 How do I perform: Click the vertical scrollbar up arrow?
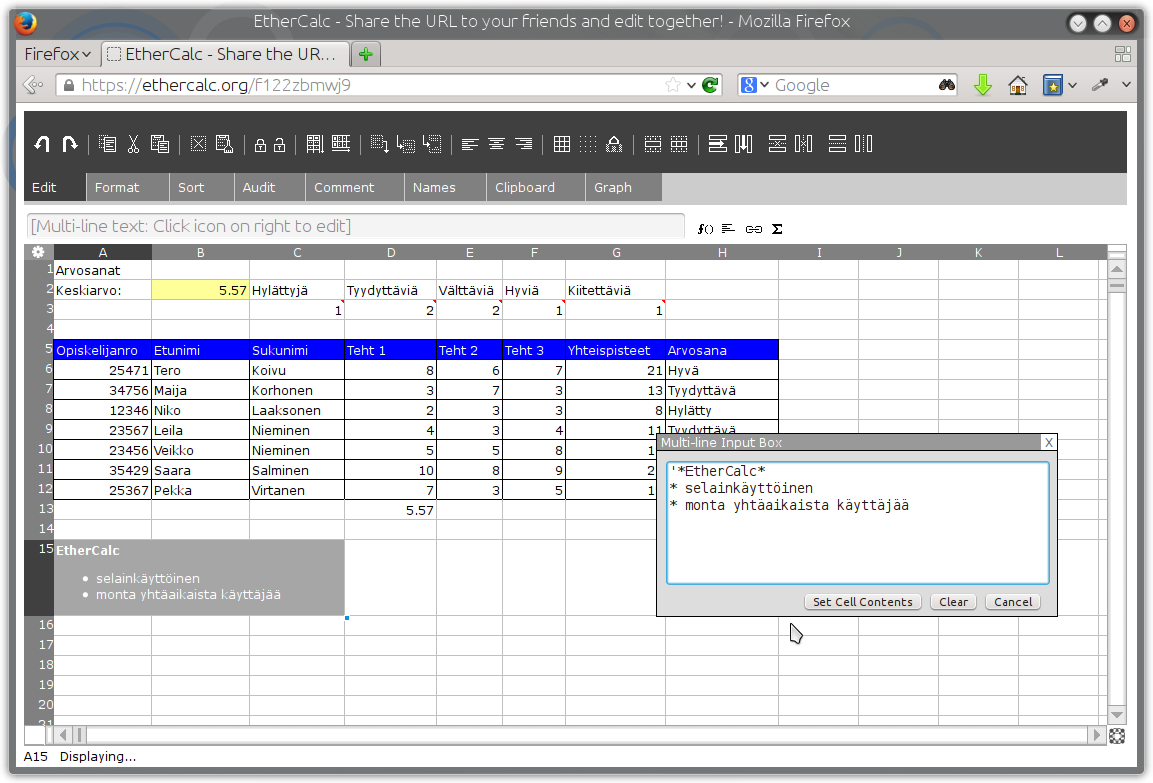tap(1116, 269)
